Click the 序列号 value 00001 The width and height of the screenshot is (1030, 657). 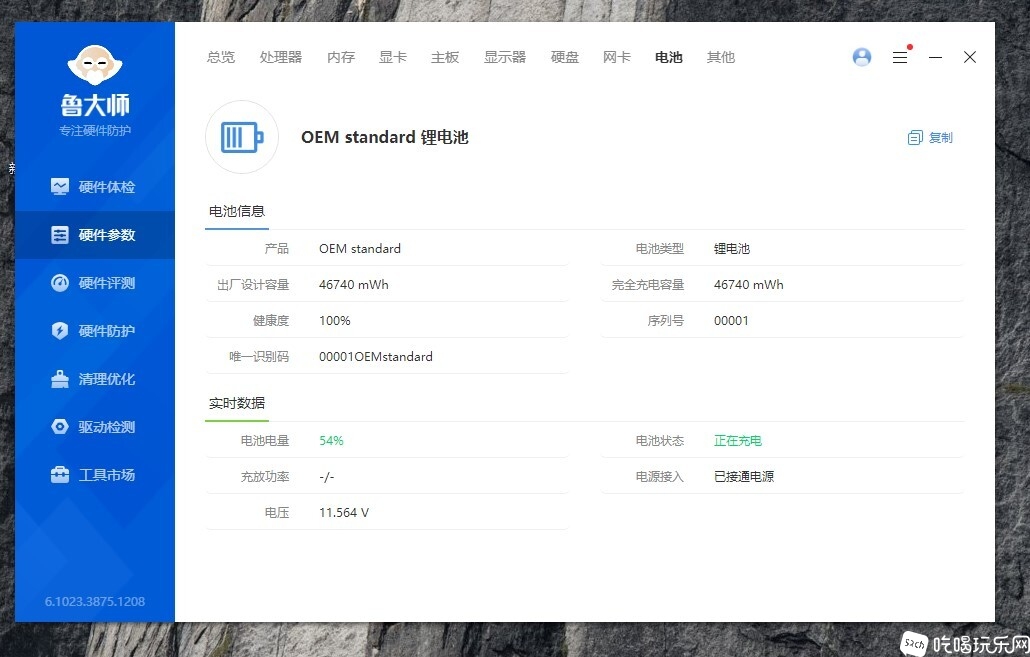click(731, 321)
